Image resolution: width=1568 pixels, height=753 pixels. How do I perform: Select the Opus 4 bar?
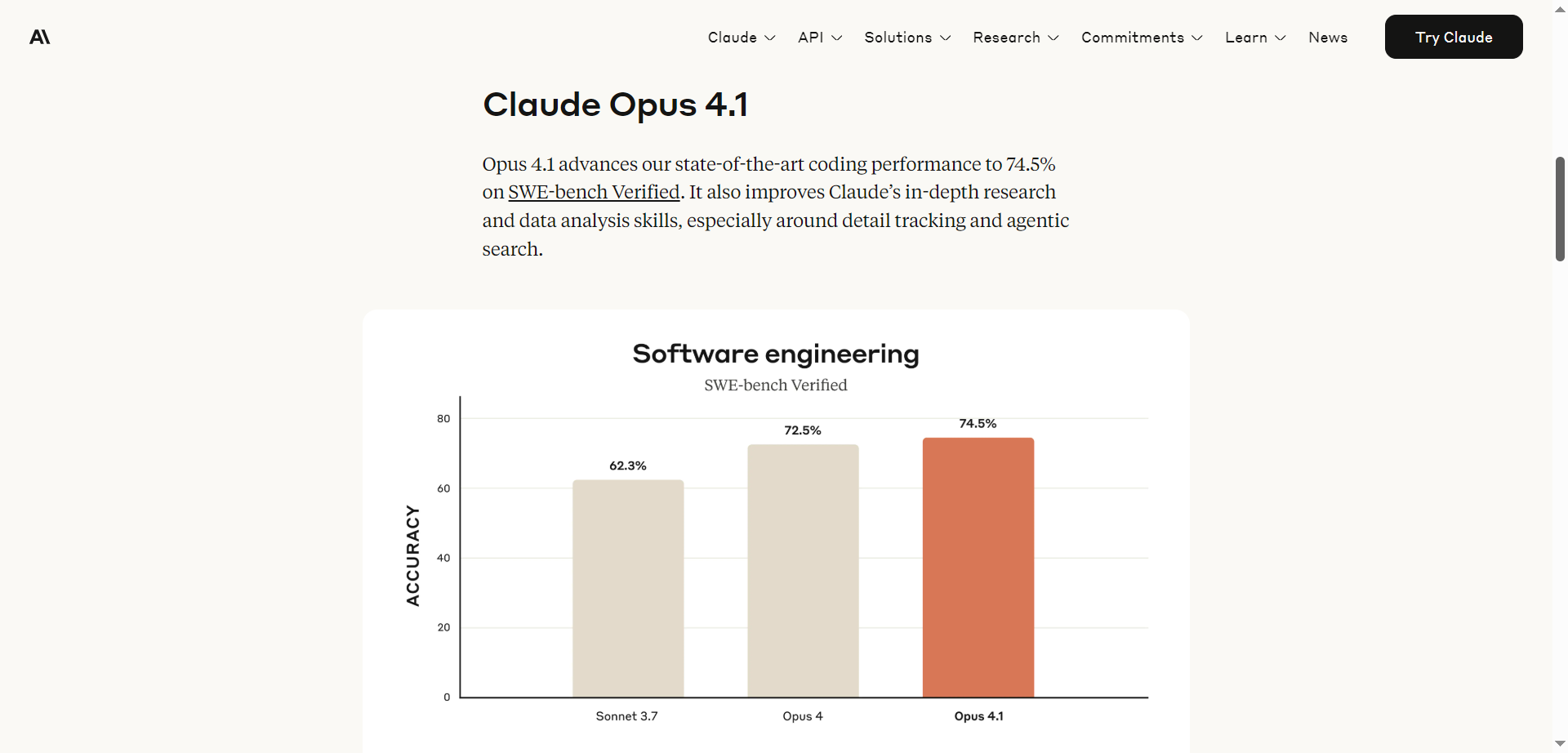803,571
